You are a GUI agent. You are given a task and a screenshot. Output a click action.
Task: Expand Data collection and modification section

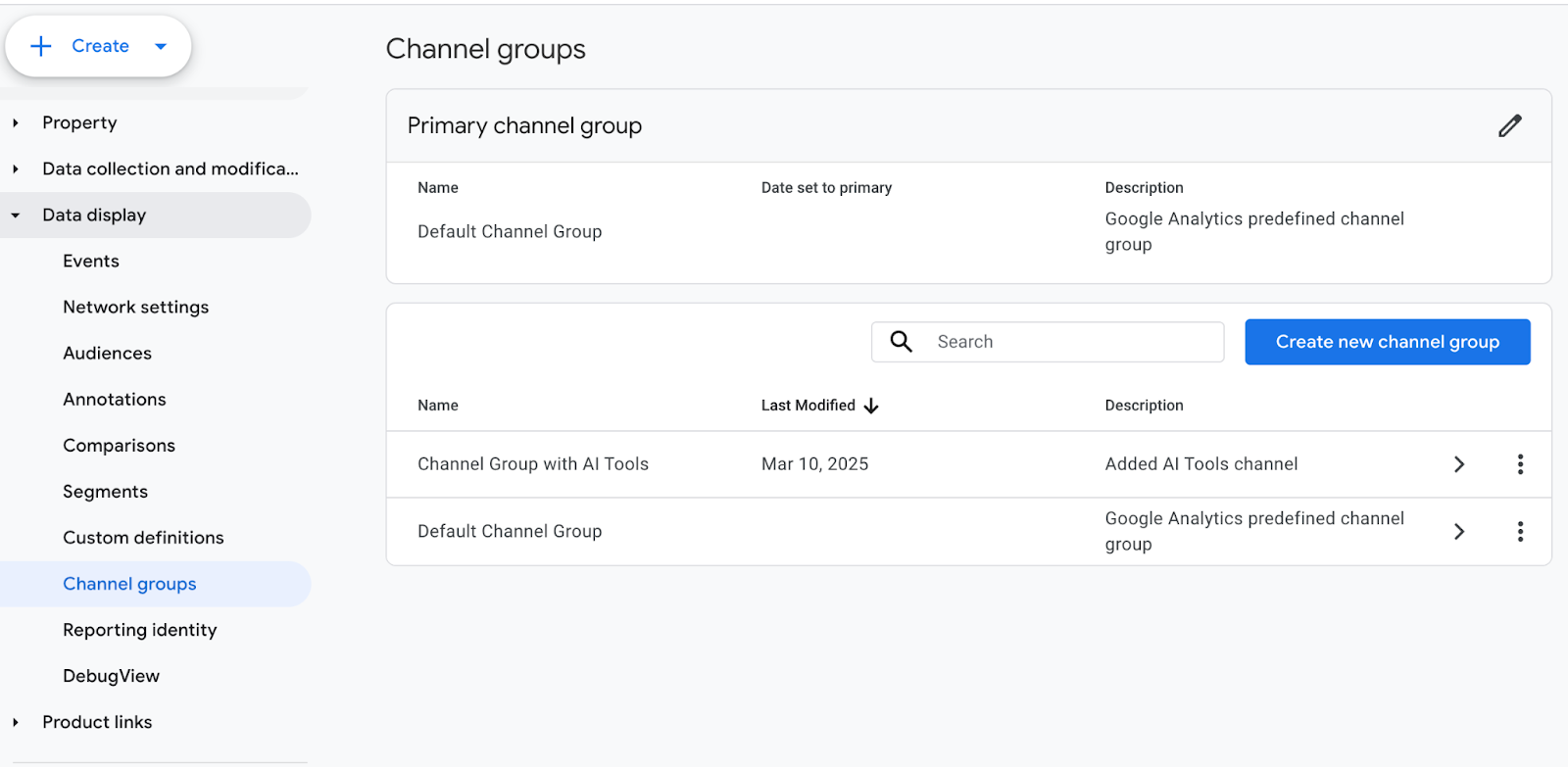coord(16,169)
